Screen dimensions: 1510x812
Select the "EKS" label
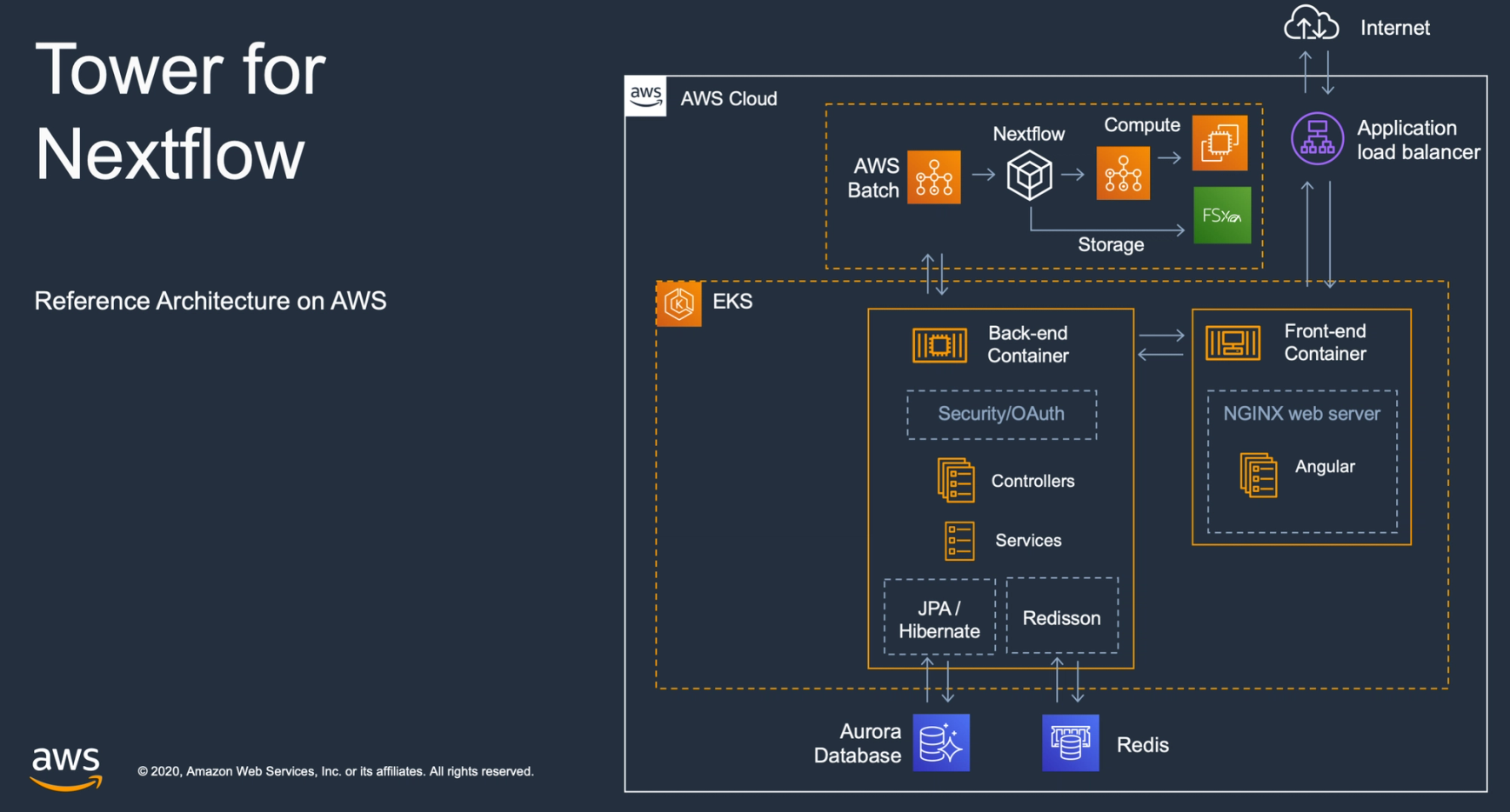tap(732, 302)
